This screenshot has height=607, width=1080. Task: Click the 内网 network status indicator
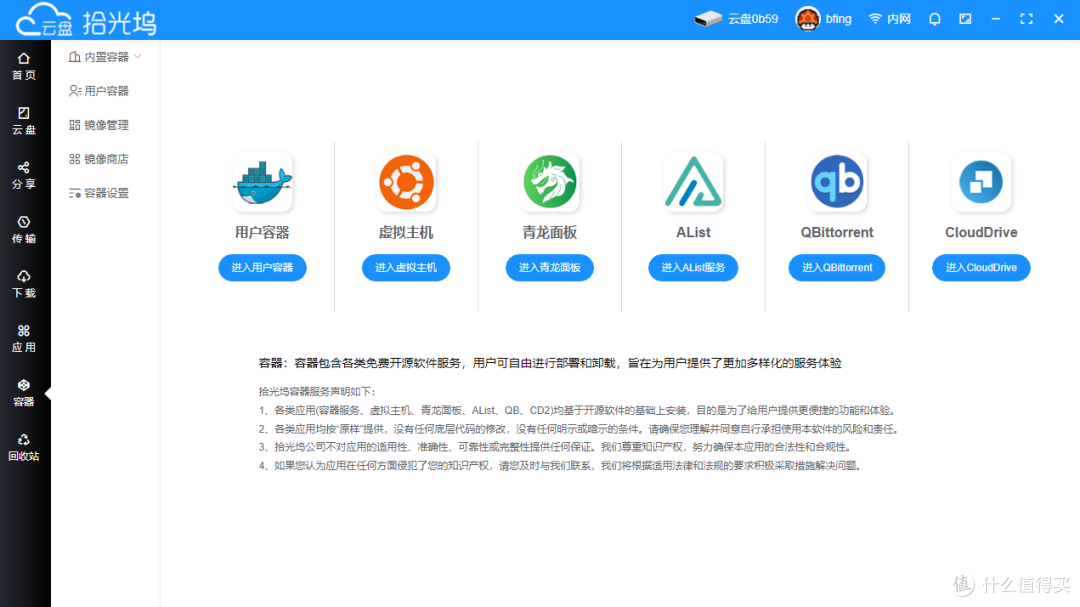pos(890,19)
